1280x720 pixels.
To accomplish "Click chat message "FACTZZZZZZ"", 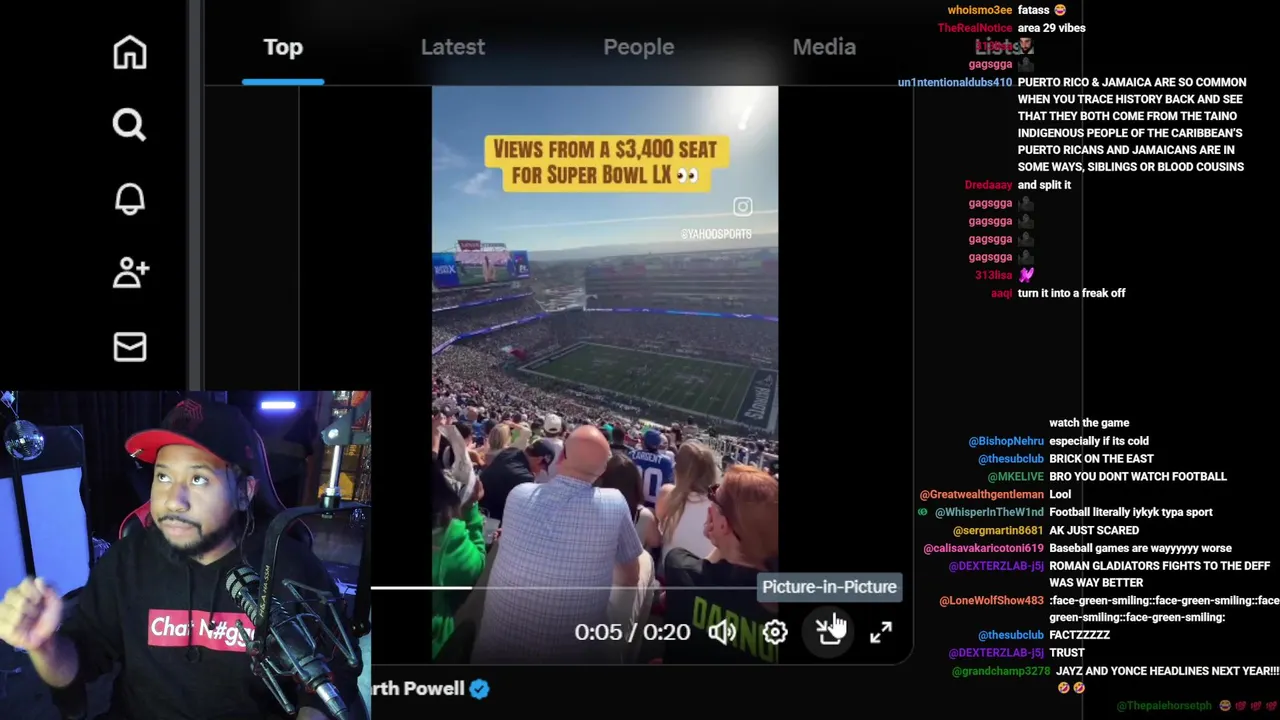I will point(1080,635).
